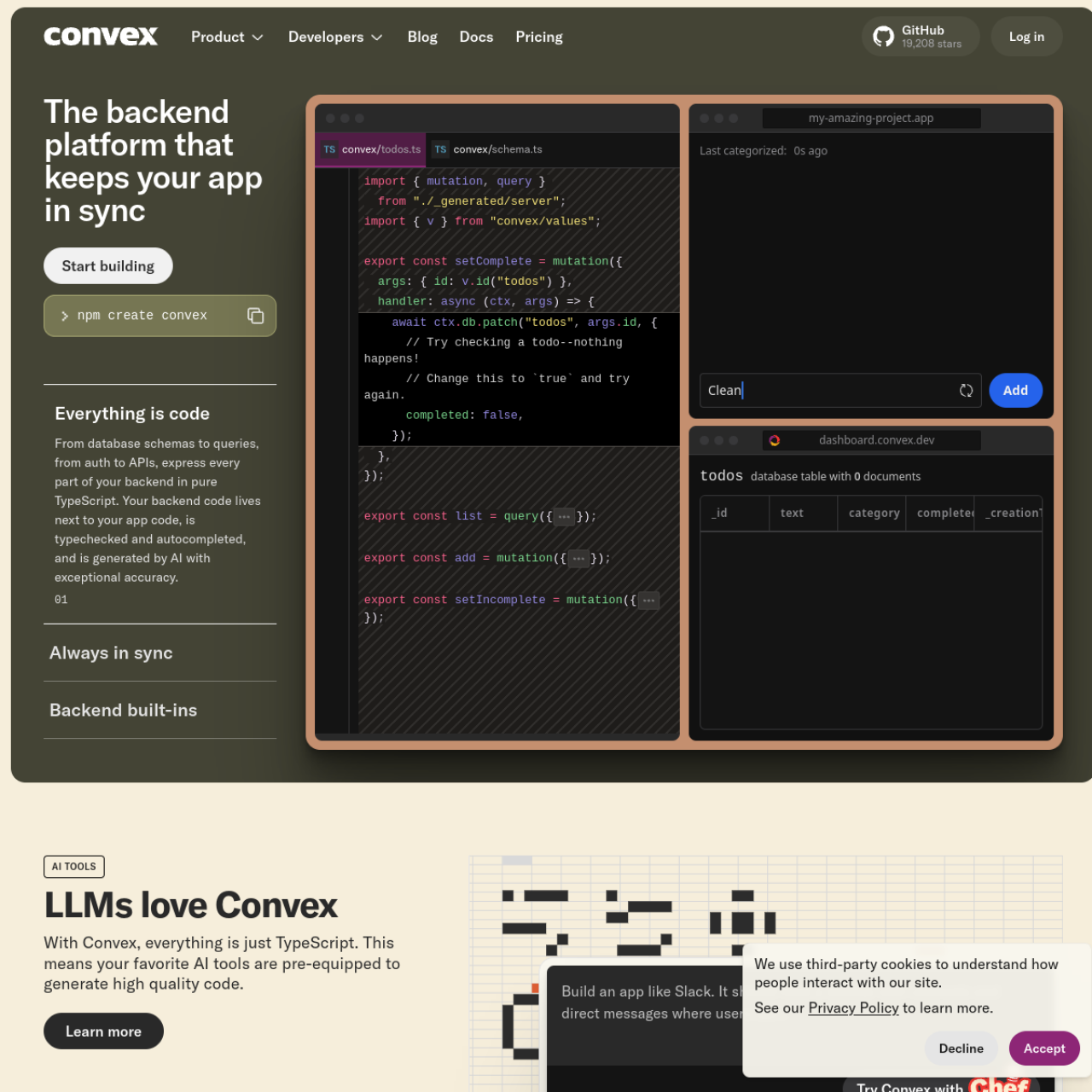This screenshot has height=1092, width=1092.
Task: Click the TS icon on the schema.ts tab
Action: click(440, 149)
